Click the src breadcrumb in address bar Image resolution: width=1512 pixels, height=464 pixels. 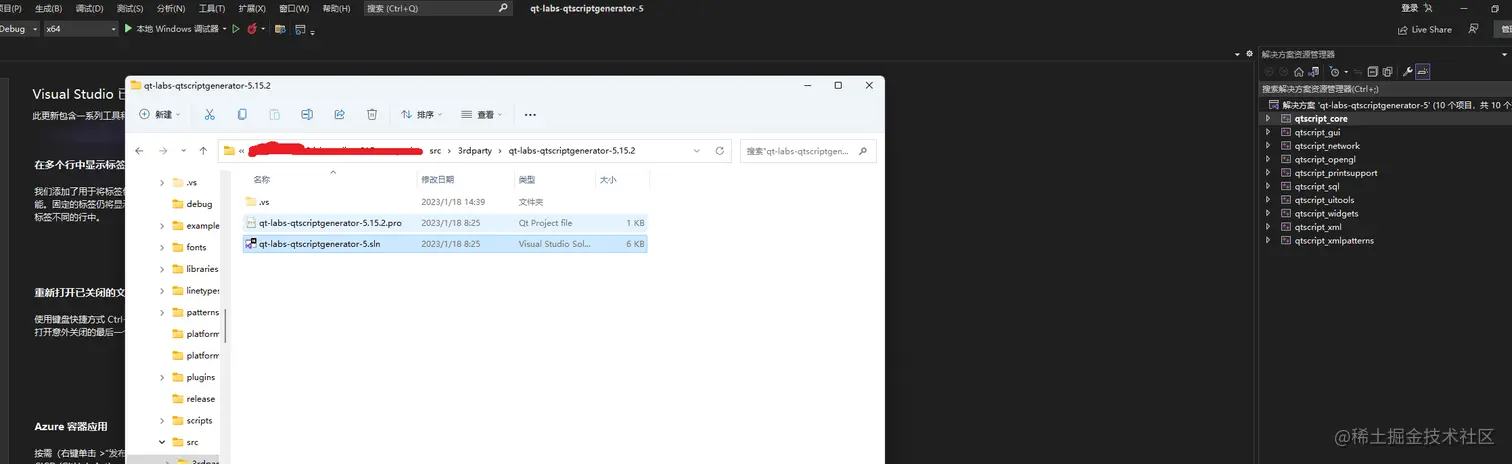434,151
